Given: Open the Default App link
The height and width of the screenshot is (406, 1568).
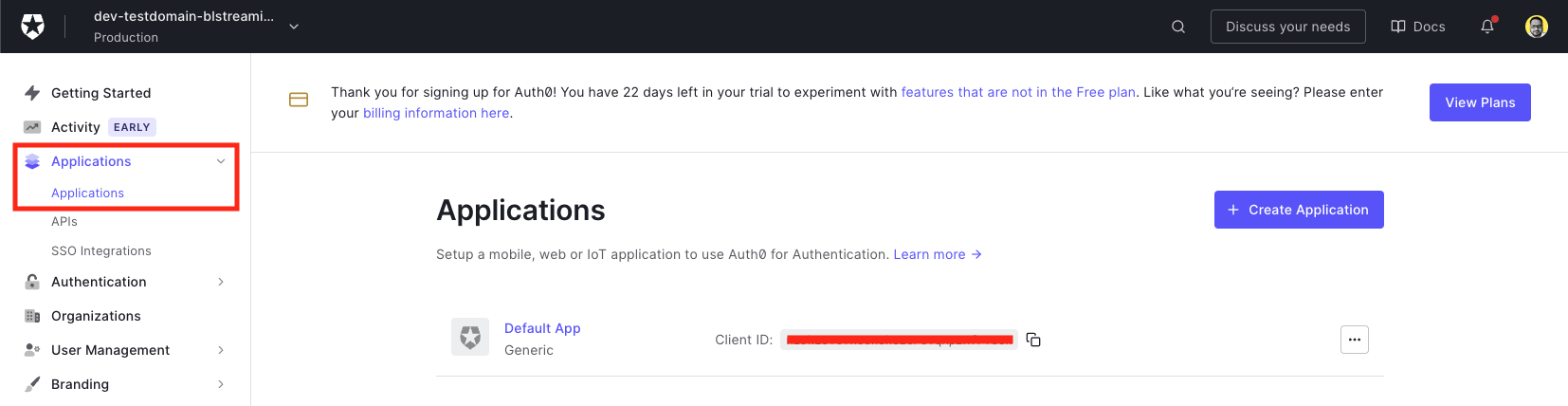Looking at the screenshot, I should pos(542,328).
